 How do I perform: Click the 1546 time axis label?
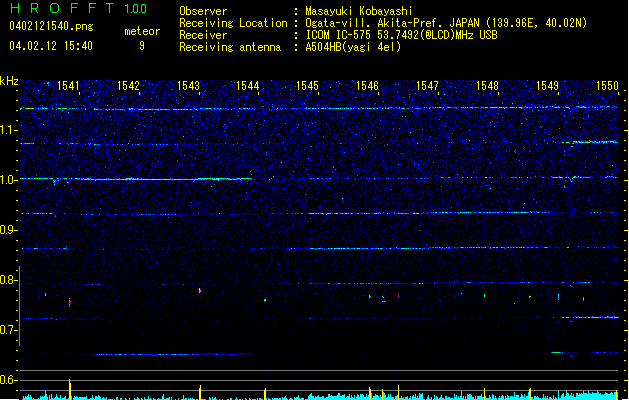pyautogui.click(x=367, y=86)
